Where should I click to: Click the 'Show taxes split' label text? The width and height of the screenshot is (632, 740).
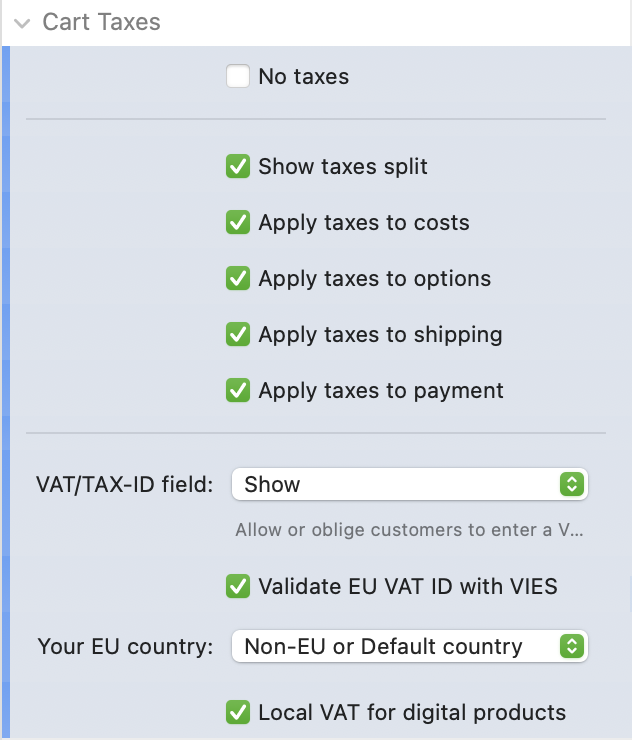pos(342,166)
